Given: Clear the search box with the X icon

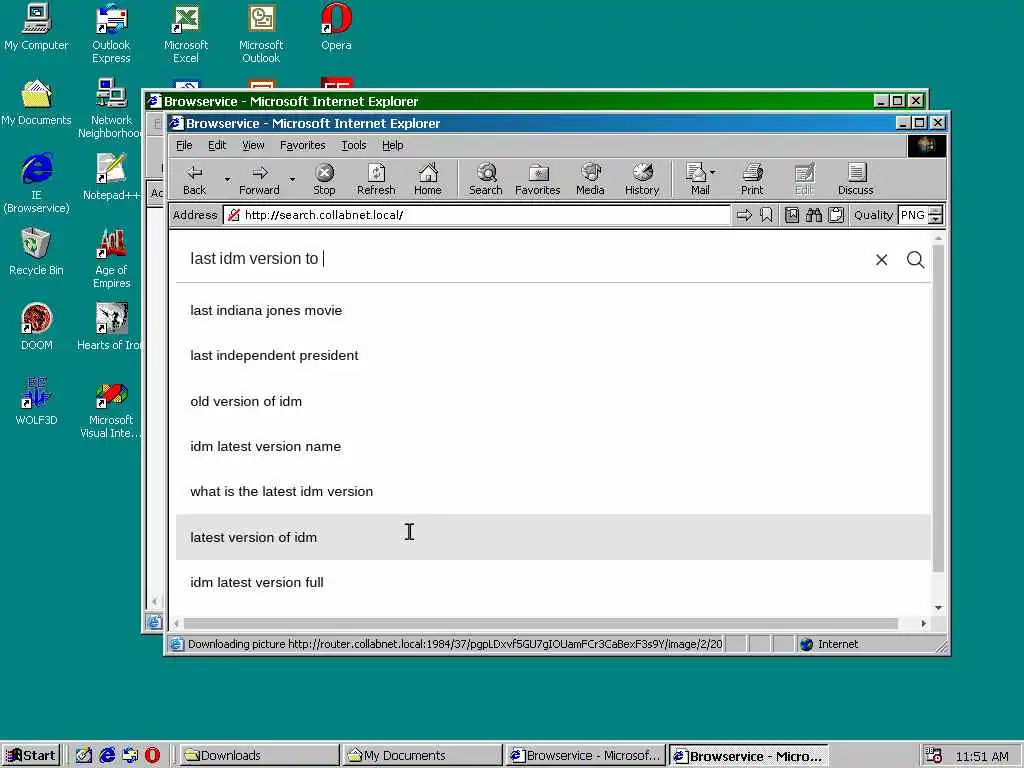Looking at the screenshot, I should (x=882, y=260).
